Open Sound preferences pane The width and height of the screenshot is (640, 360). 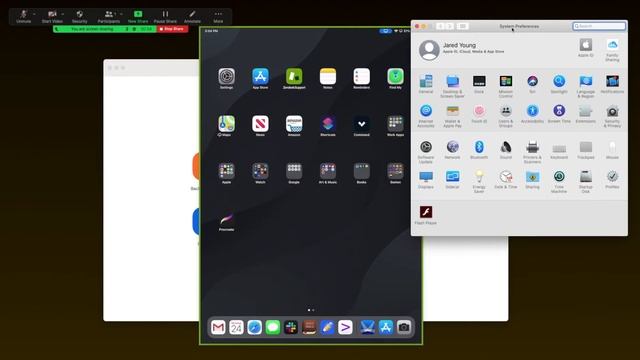click(506, 149)
